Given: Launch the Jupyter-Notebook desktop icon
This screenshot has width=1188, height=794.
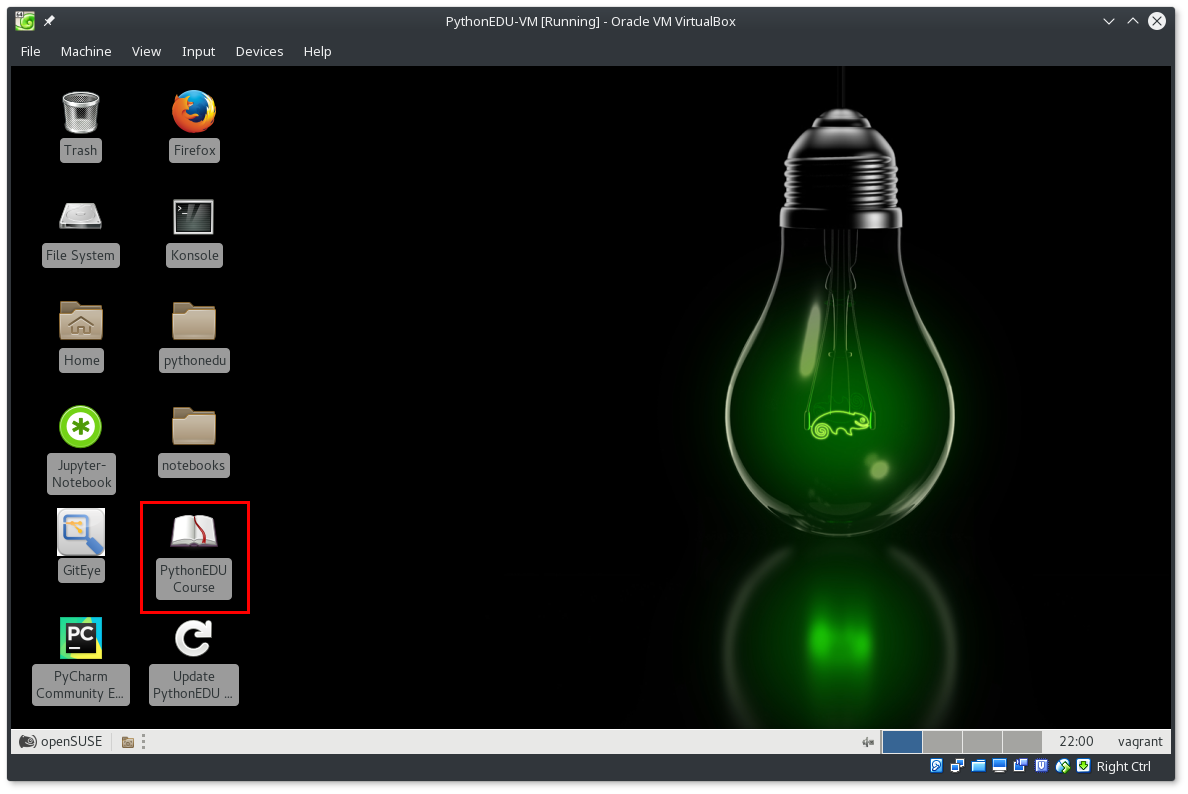Looking at the screenshot, I should tap(80, 427).
